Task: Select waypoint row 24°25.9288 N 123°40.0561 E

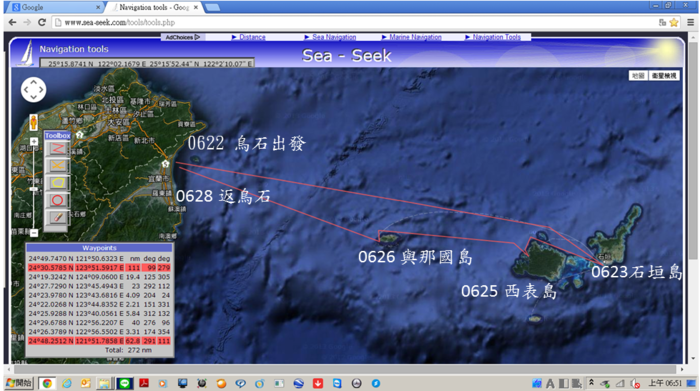Action: point(99,313)
